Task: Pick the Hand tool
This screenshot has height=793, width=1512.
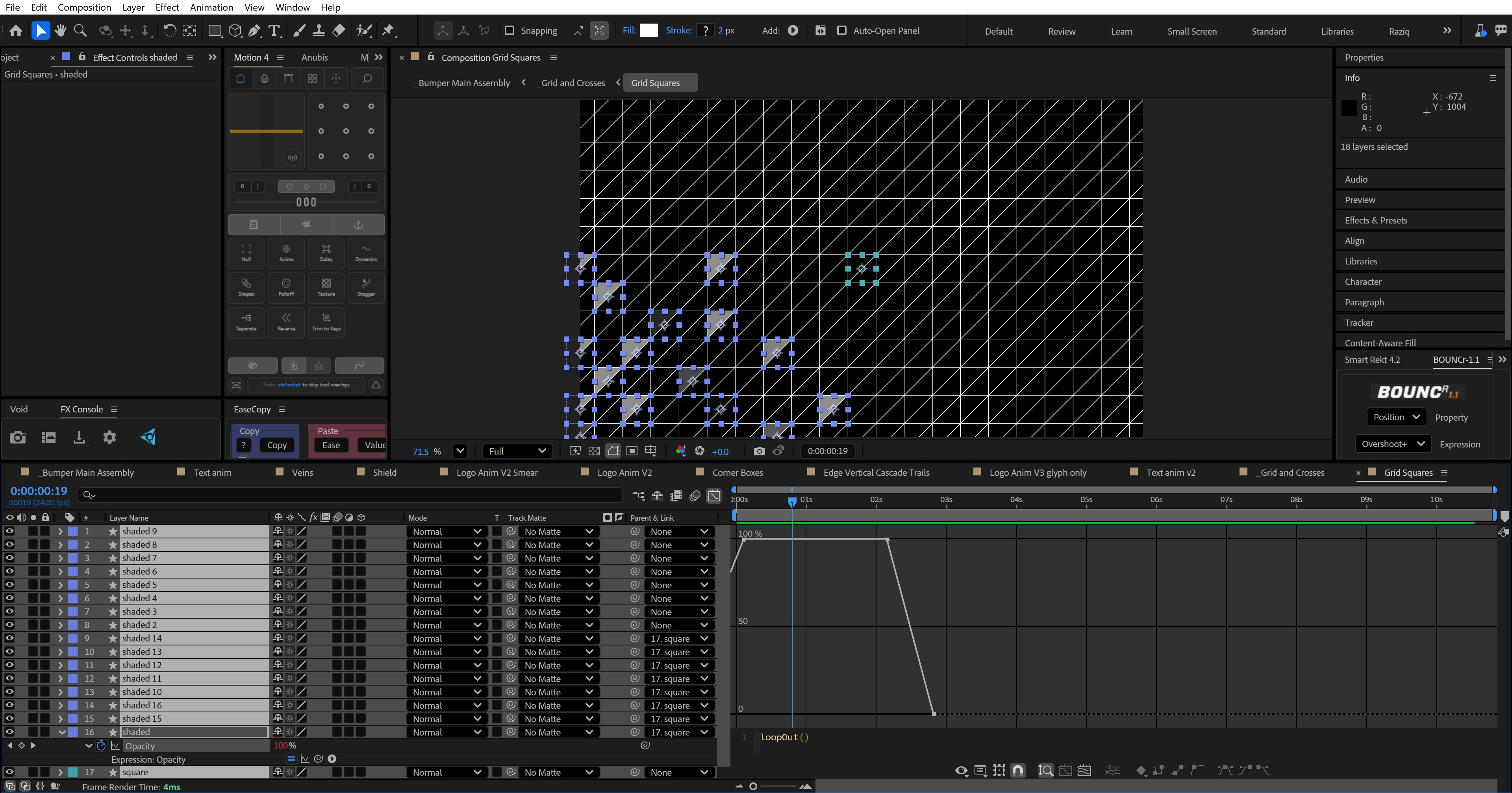Action: (60, 31)
